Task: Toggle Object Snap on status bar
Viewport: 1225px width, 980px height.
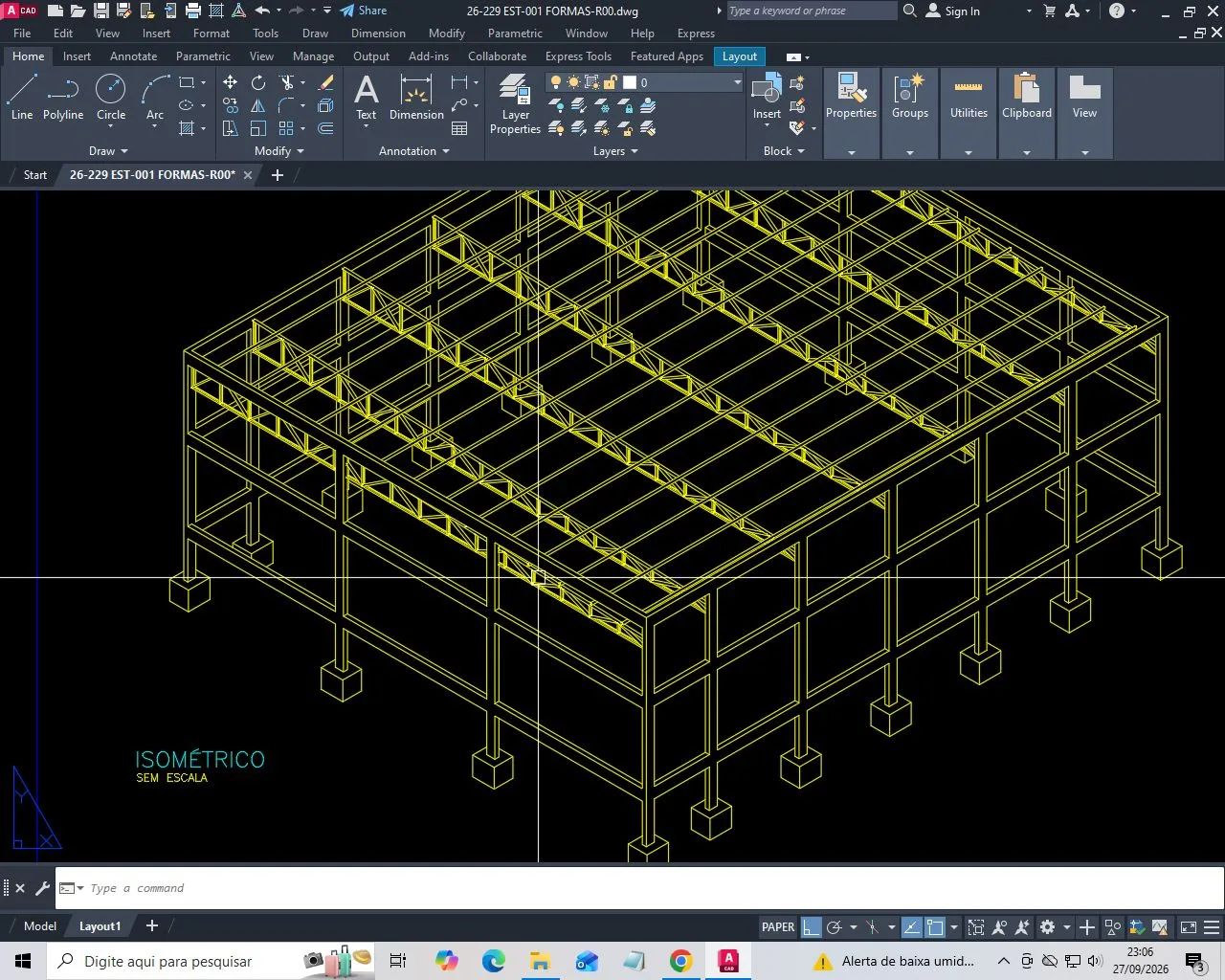Action: point(935,926)
